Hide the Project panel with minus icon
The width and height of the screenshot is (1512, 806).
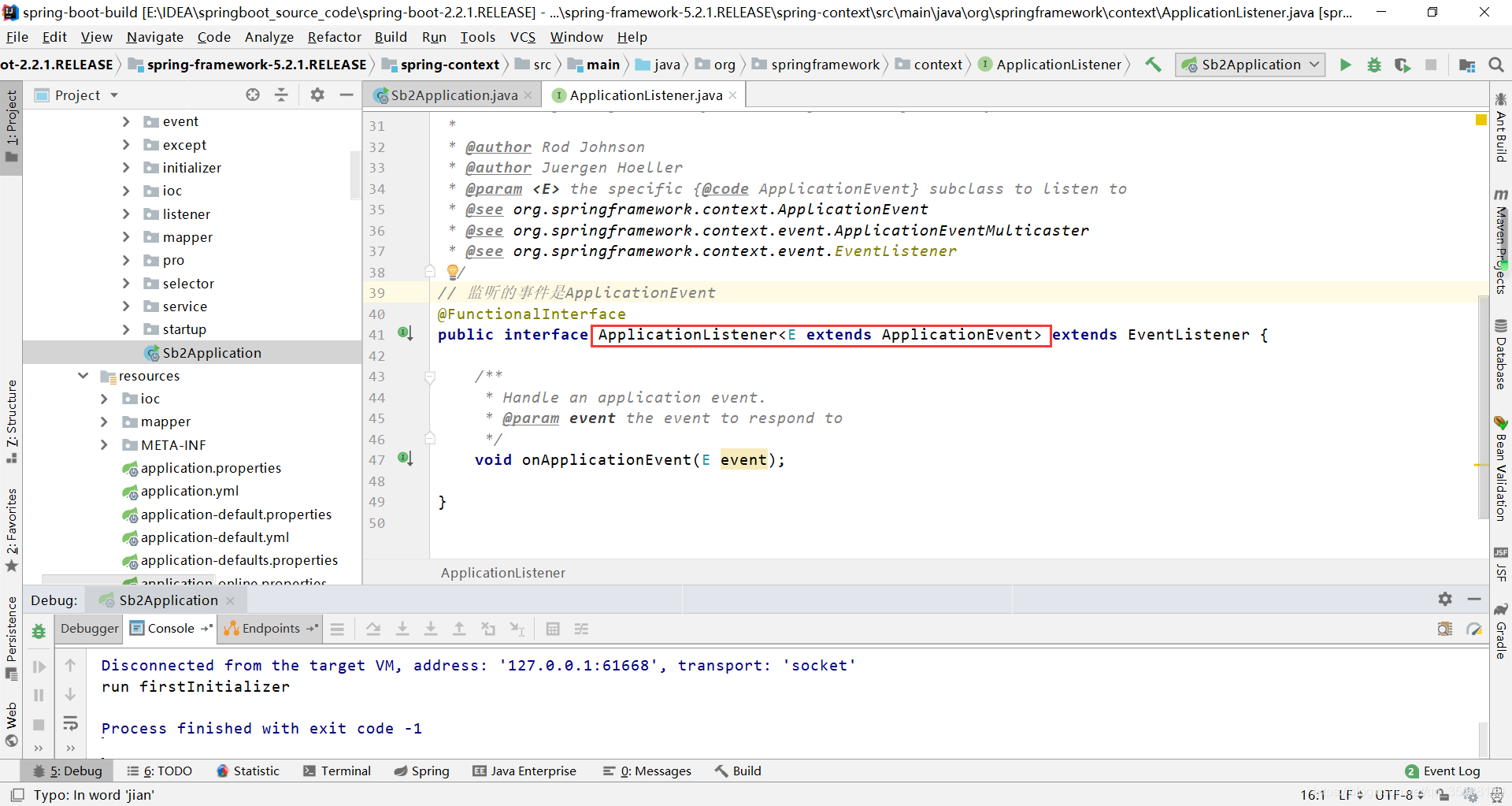pyautogui.click(x=346, y=95)
